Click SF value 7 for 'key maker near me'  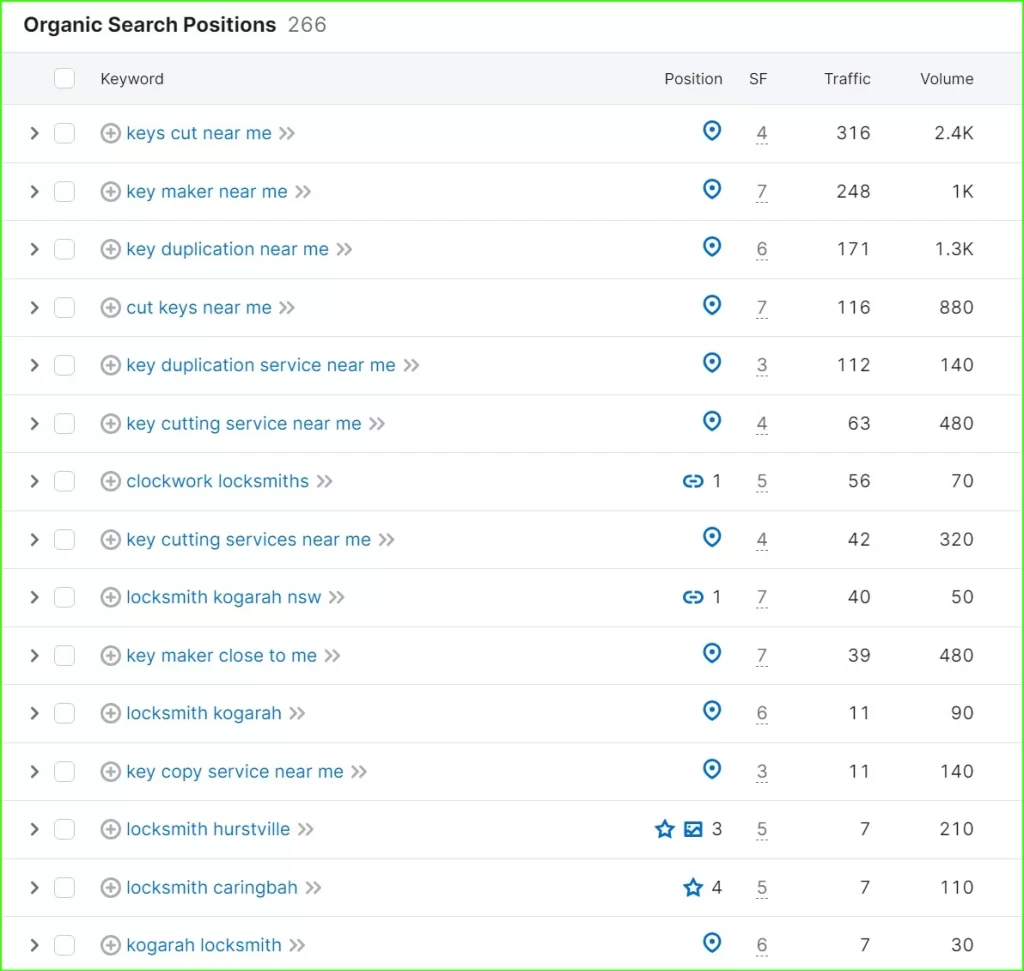(x=761, y=192)
